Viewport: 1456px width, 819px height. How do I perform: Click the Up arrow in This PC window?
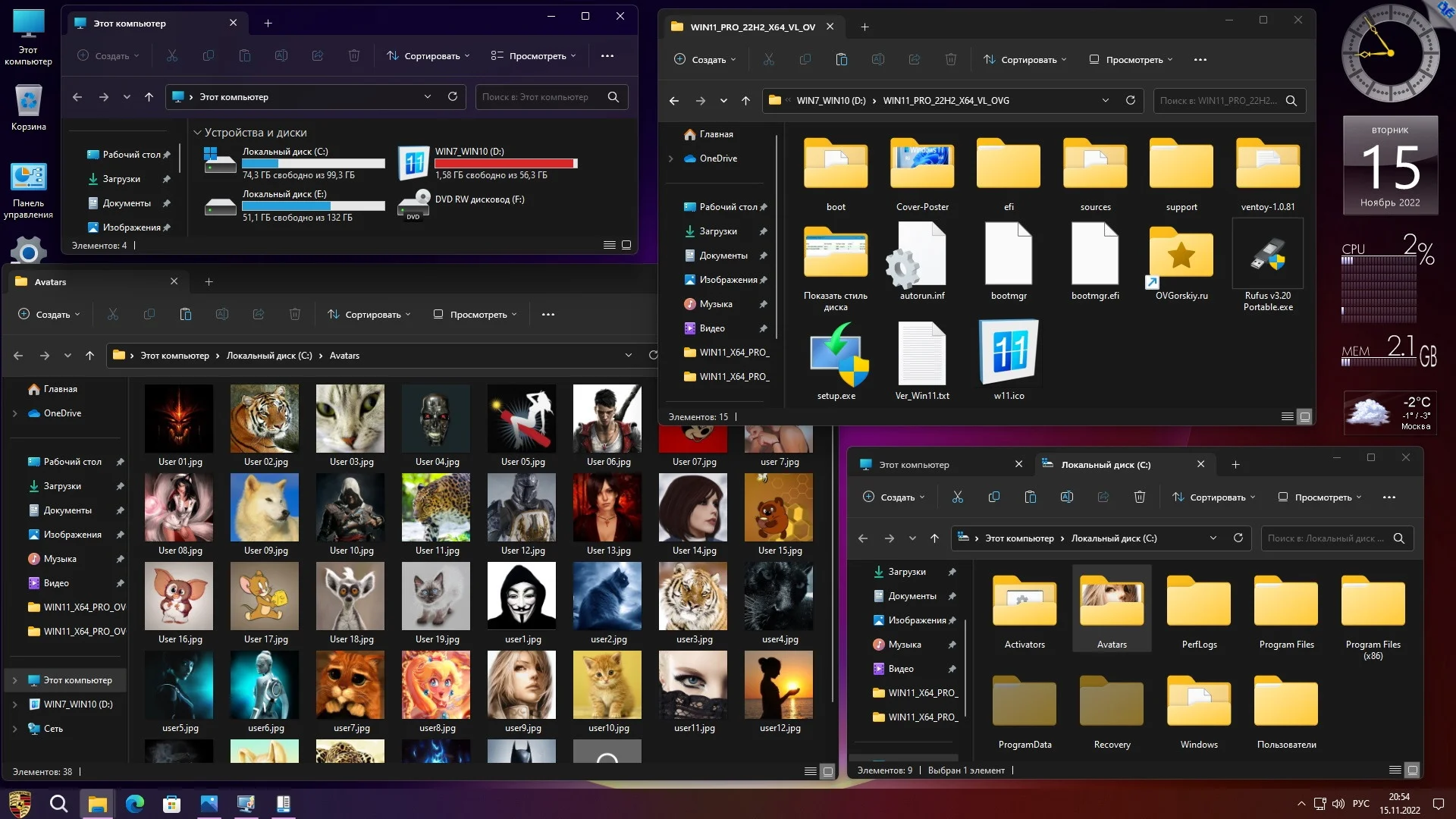[x=149, y=97]
